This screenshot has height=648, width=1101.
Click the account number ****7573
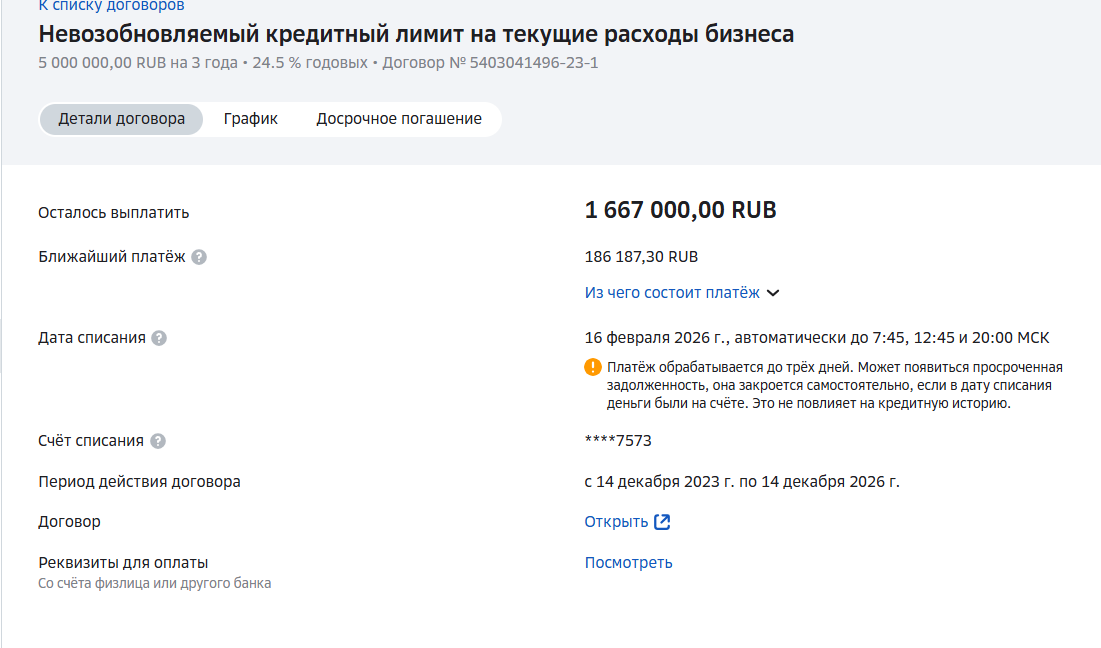(618, 441)
